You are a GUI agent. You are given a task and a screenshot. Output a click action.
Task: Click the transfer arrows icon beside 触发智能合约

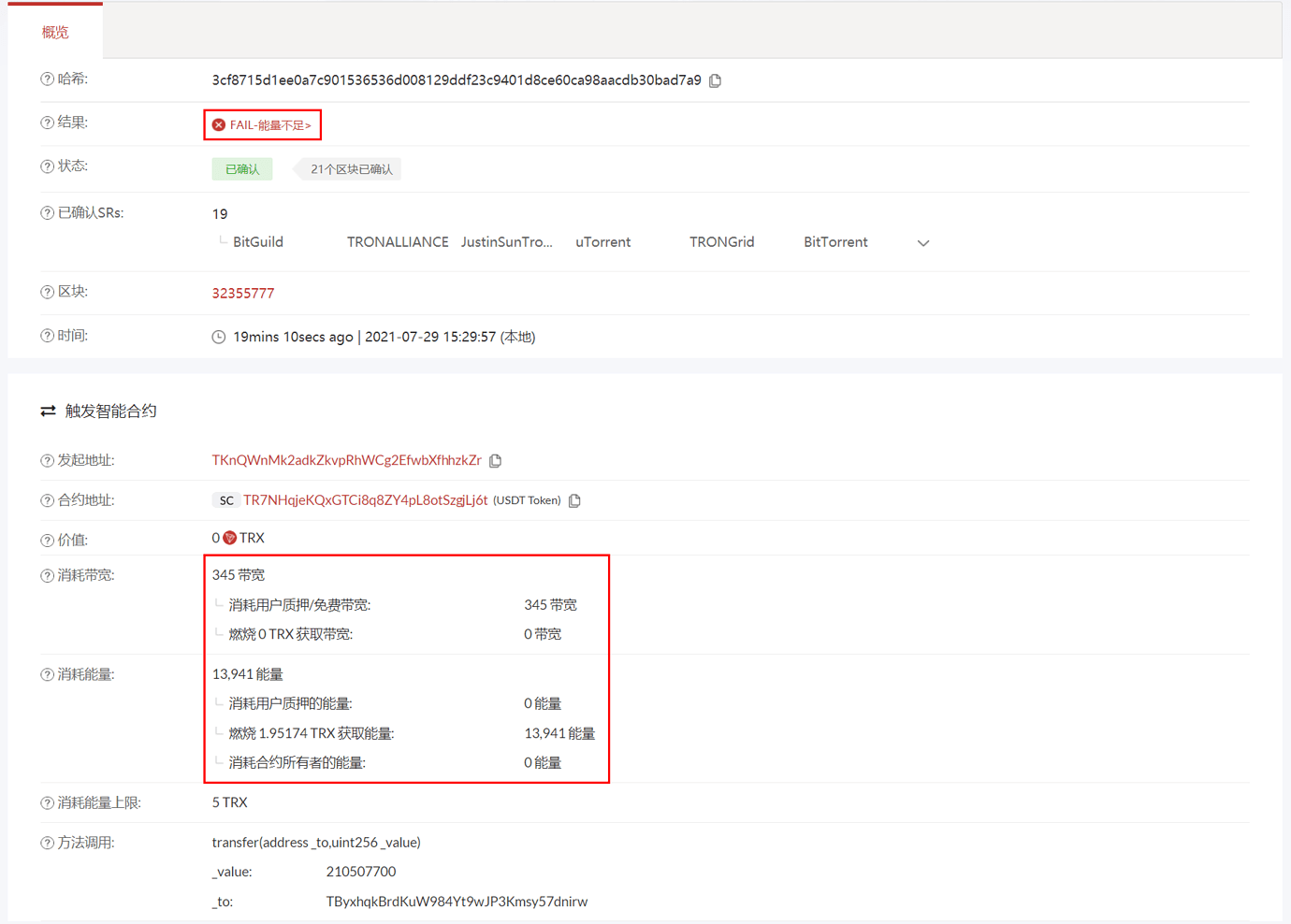point(48,411)
